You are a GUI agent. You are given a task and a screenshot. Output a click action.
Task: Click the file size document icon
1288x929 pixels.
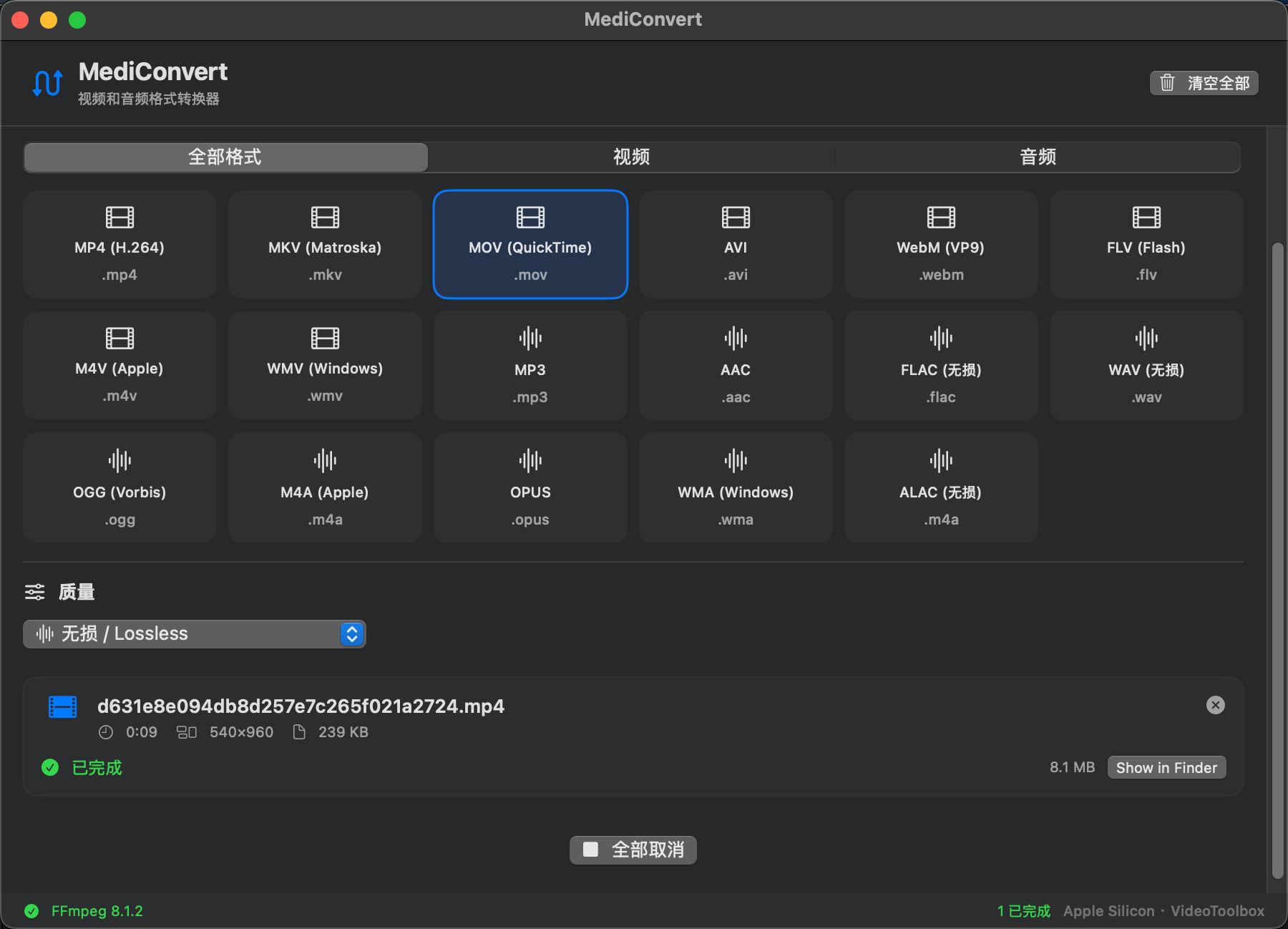click(x=300, y=732)
